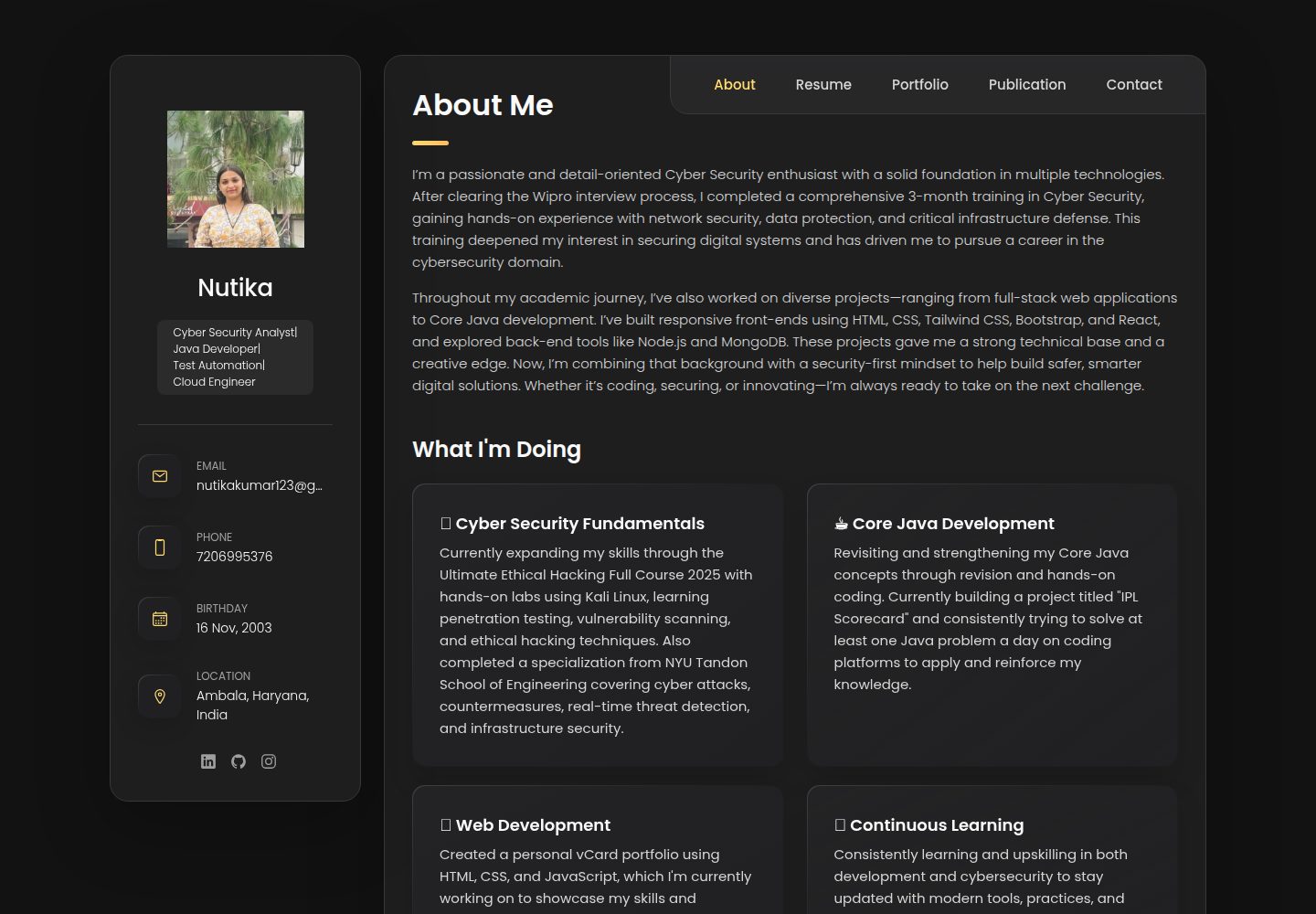
Task: Click the Cloud Engineer role line
Action: (215, 382)
